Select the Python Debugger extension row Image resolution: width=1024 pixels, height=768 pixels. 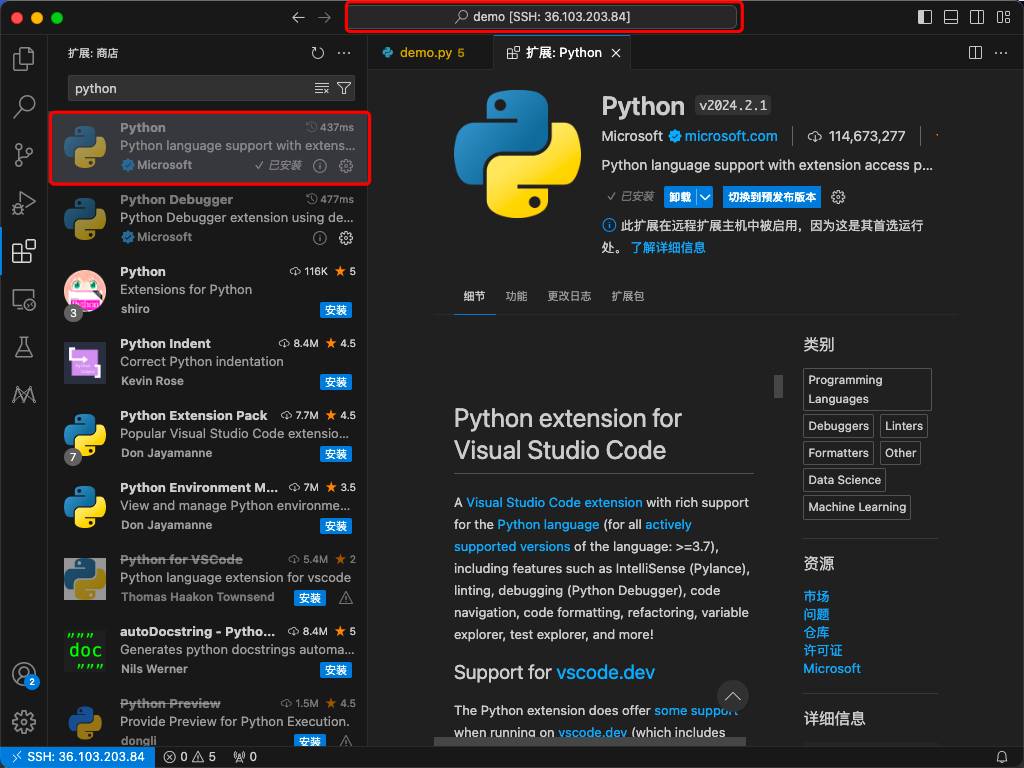click(x=209, y=219)
